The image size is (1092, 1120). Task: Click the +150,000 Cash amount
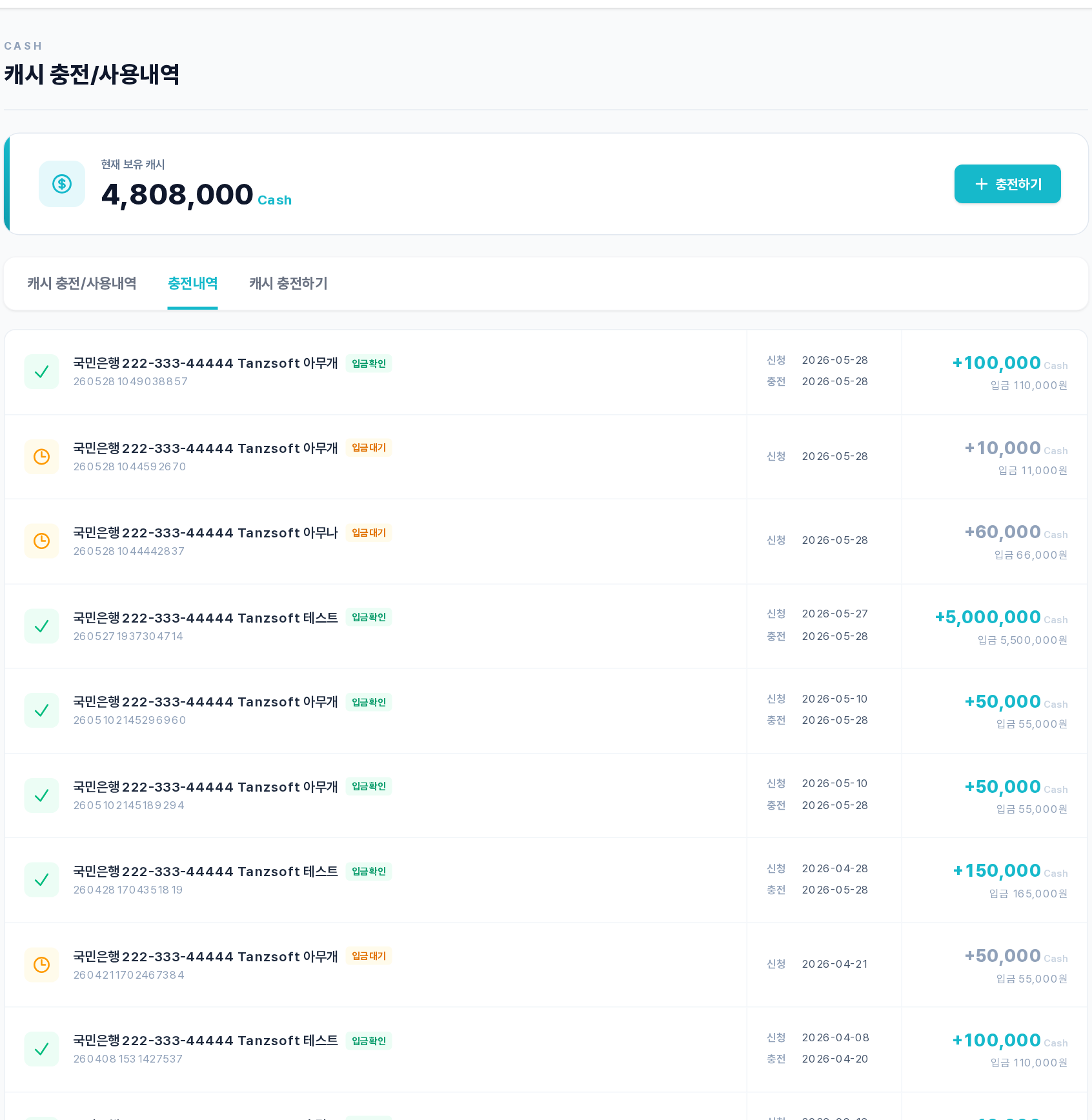tap(1010, 871)
